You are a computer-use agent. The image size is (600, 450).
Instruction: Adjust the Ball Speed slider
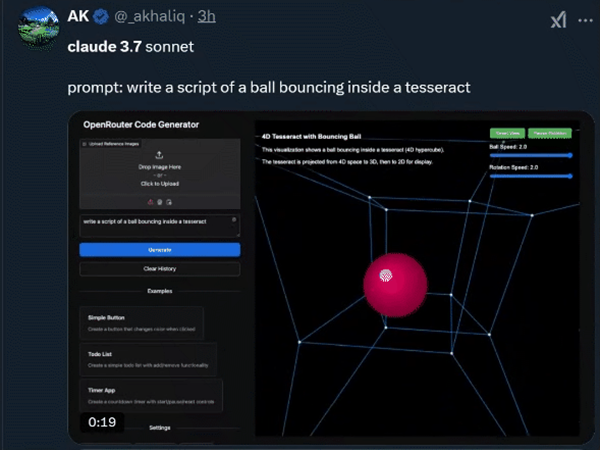pyautogui.click(x=531, y=155)
